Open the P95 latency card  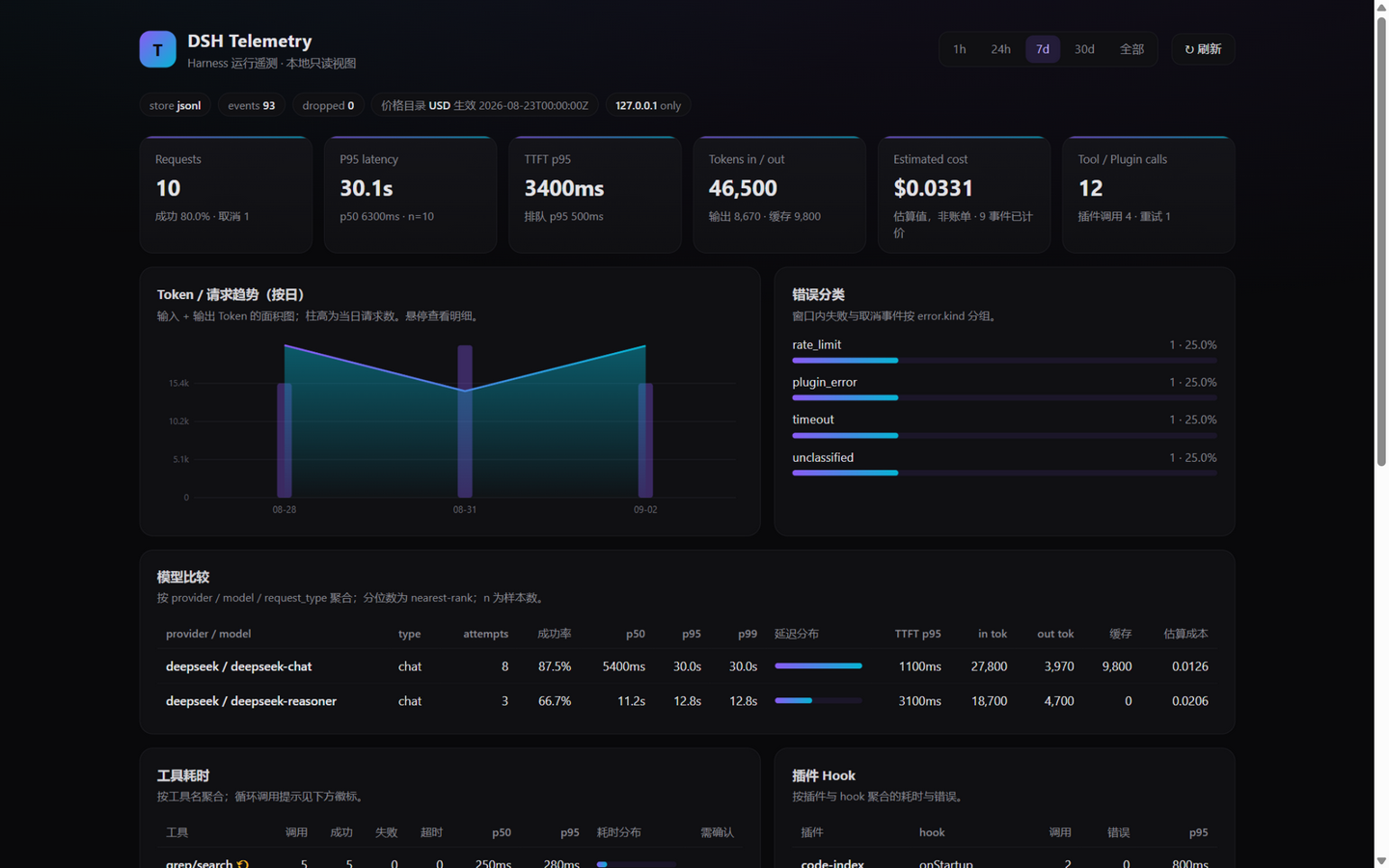pyautogui.click(x=410, y=195)
